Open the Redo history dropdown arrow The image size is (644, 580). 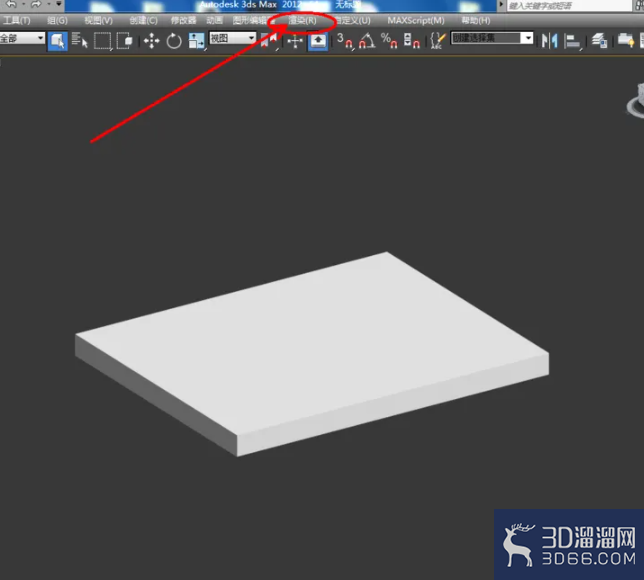(48, 4)
